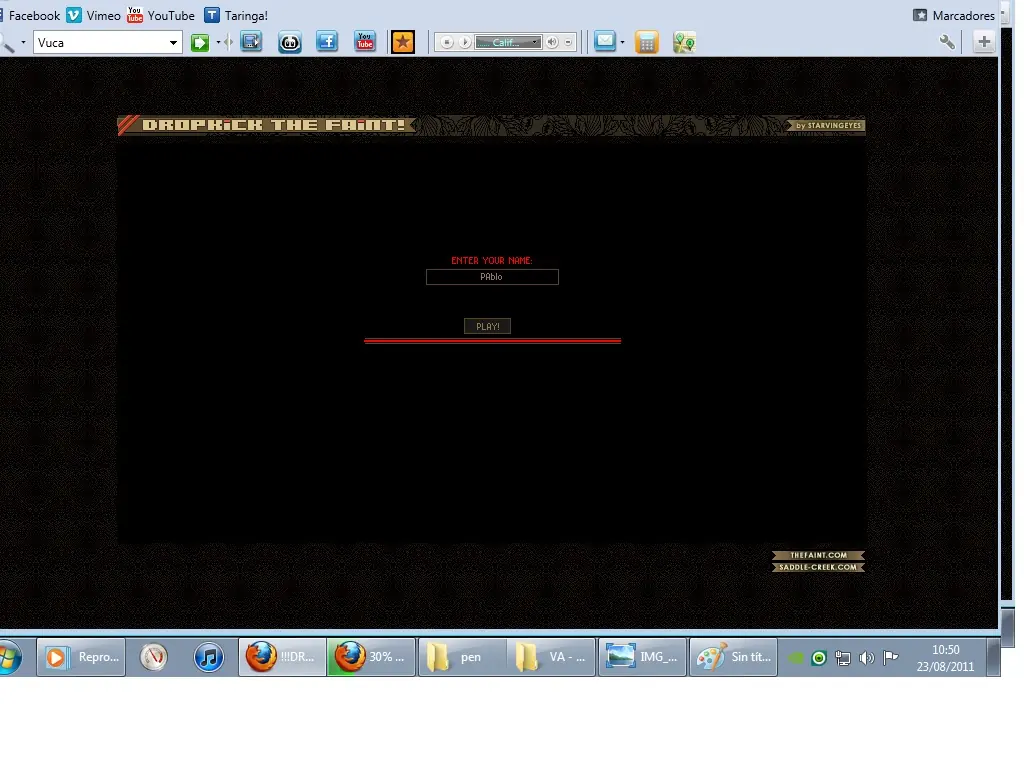Image resolution: width=1024 pixels, height=768 pixels.
Task: Play the toolbar radio player
Action: 465,42
